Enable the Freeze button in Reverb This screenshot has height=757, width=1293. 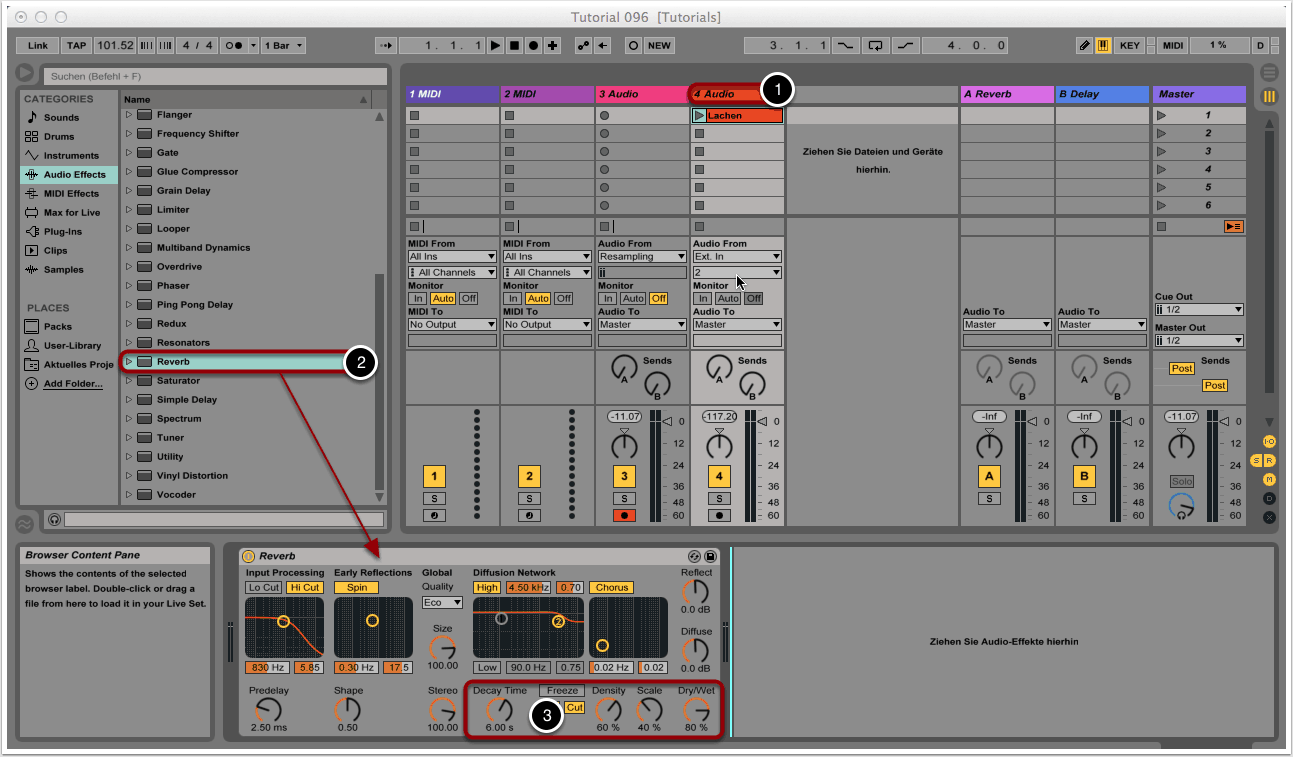click(562, 690)
